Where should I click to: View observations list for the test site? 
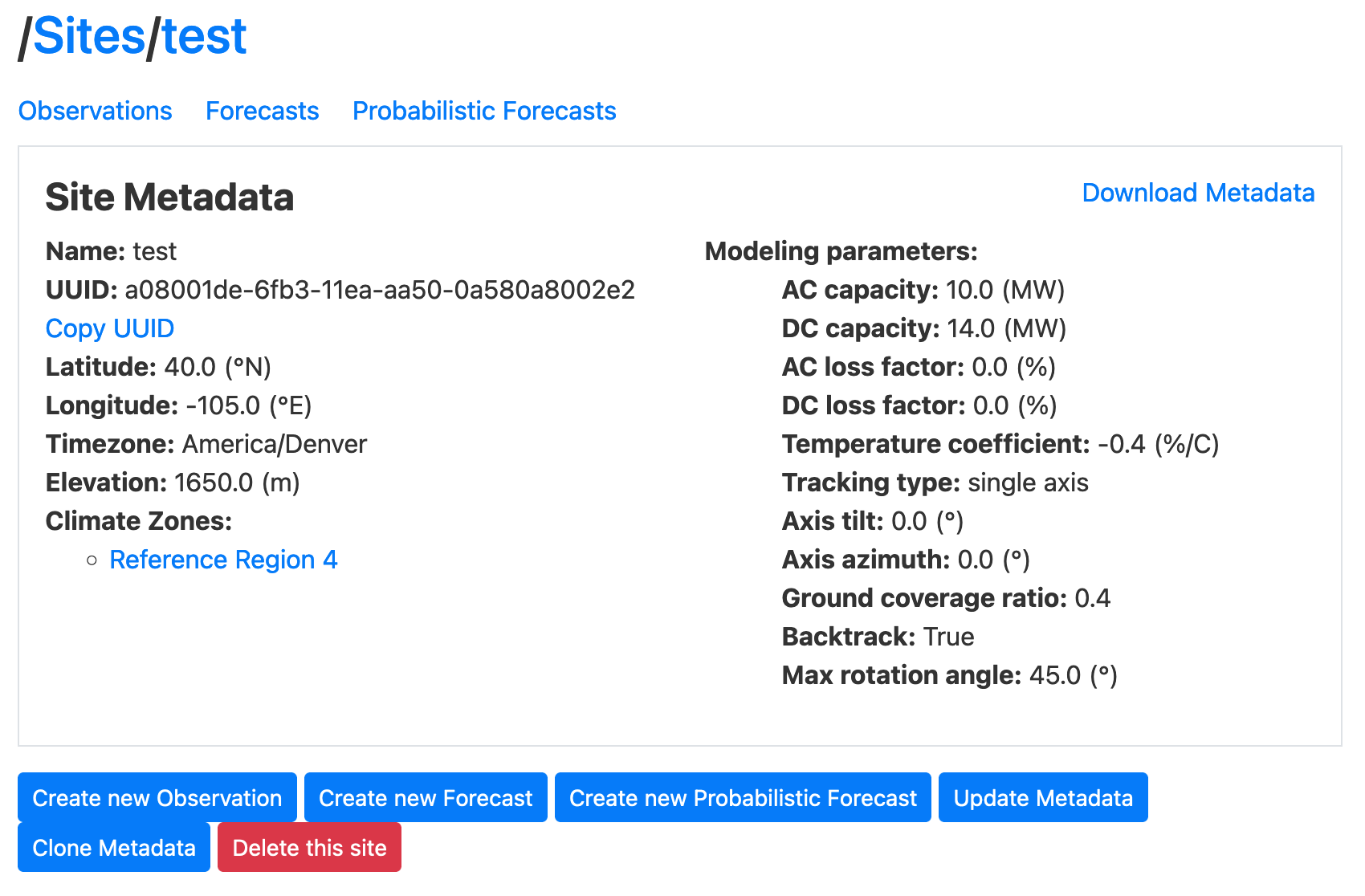point(95,112)
